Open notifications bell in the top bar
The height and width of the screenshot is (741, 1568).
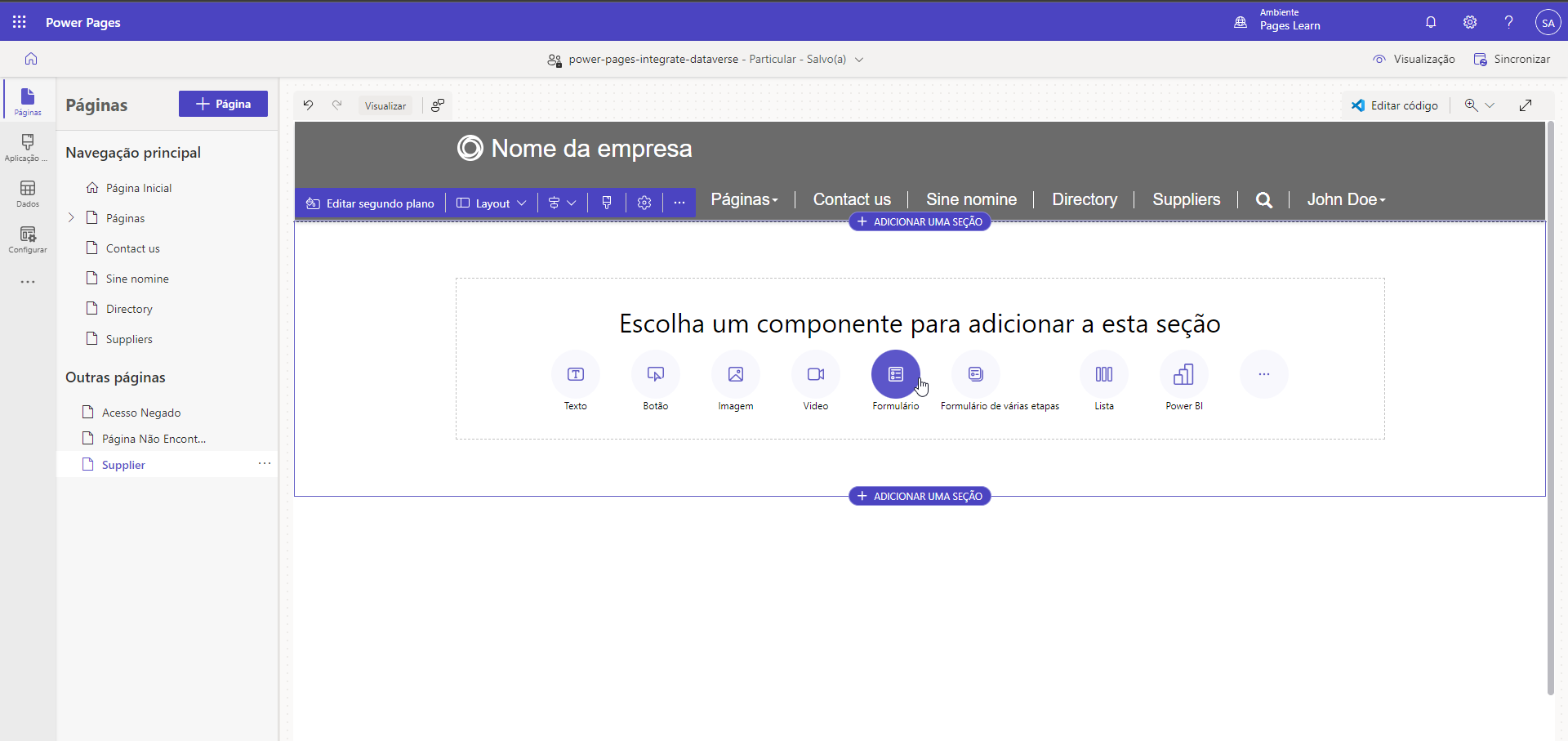pos(1431,22)
